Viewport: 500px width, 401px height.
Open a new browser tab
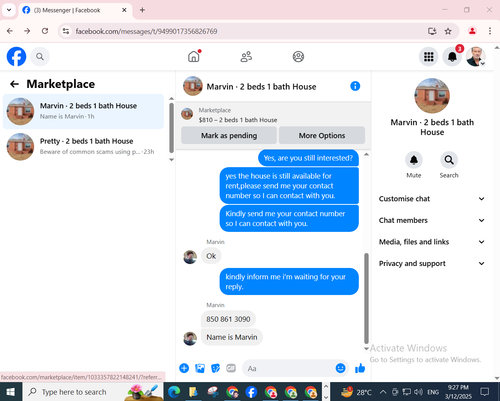click(142, 10)
